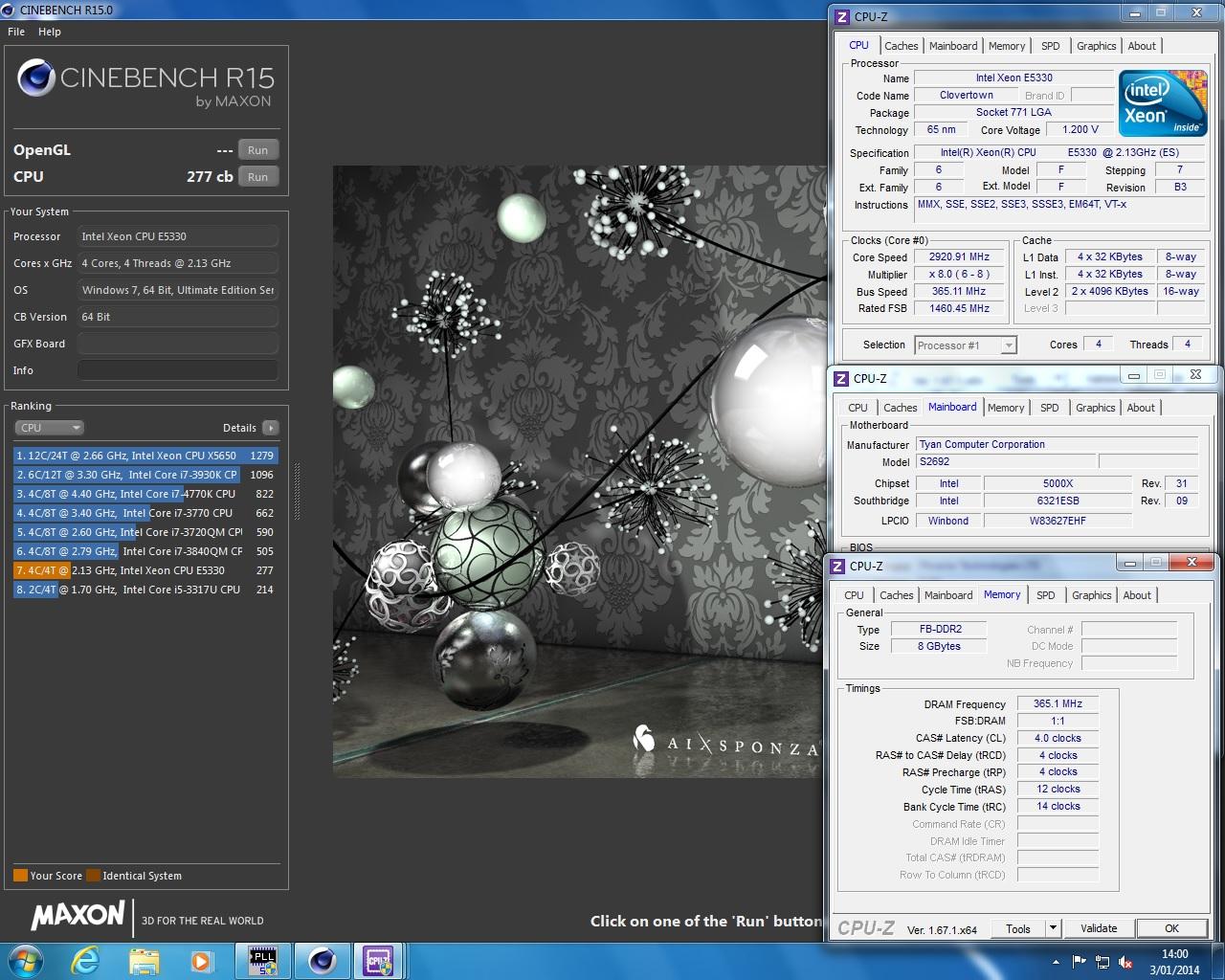Image resolution: width=1225 pixels, height=980 pixels.
Task: Click the Z icon in the top CPU-Z window title bar
Action: (842, 16)
